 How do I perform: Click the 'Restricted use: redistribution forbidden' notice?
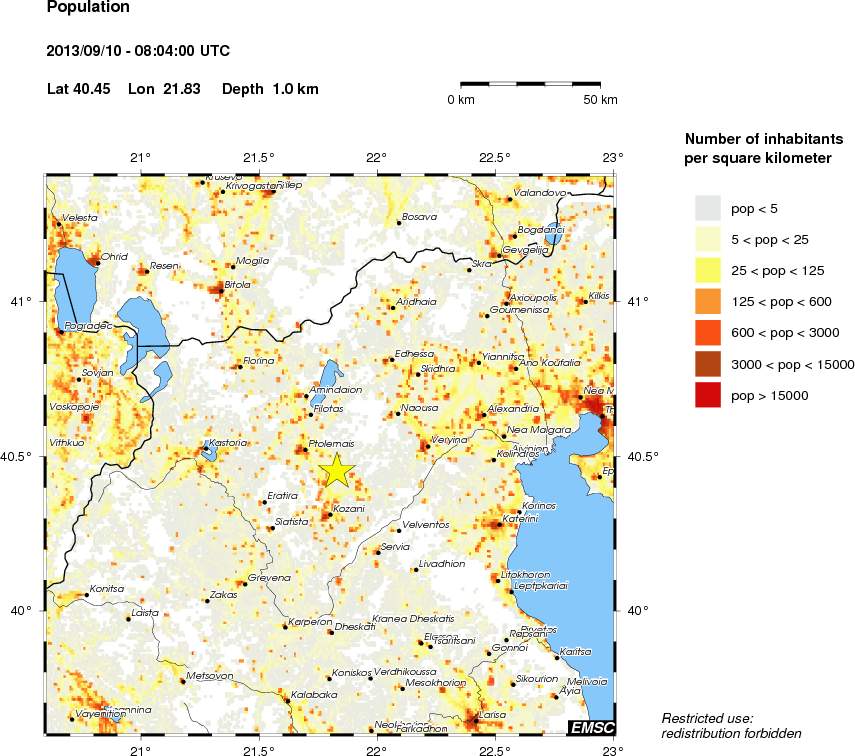point(731,726)
